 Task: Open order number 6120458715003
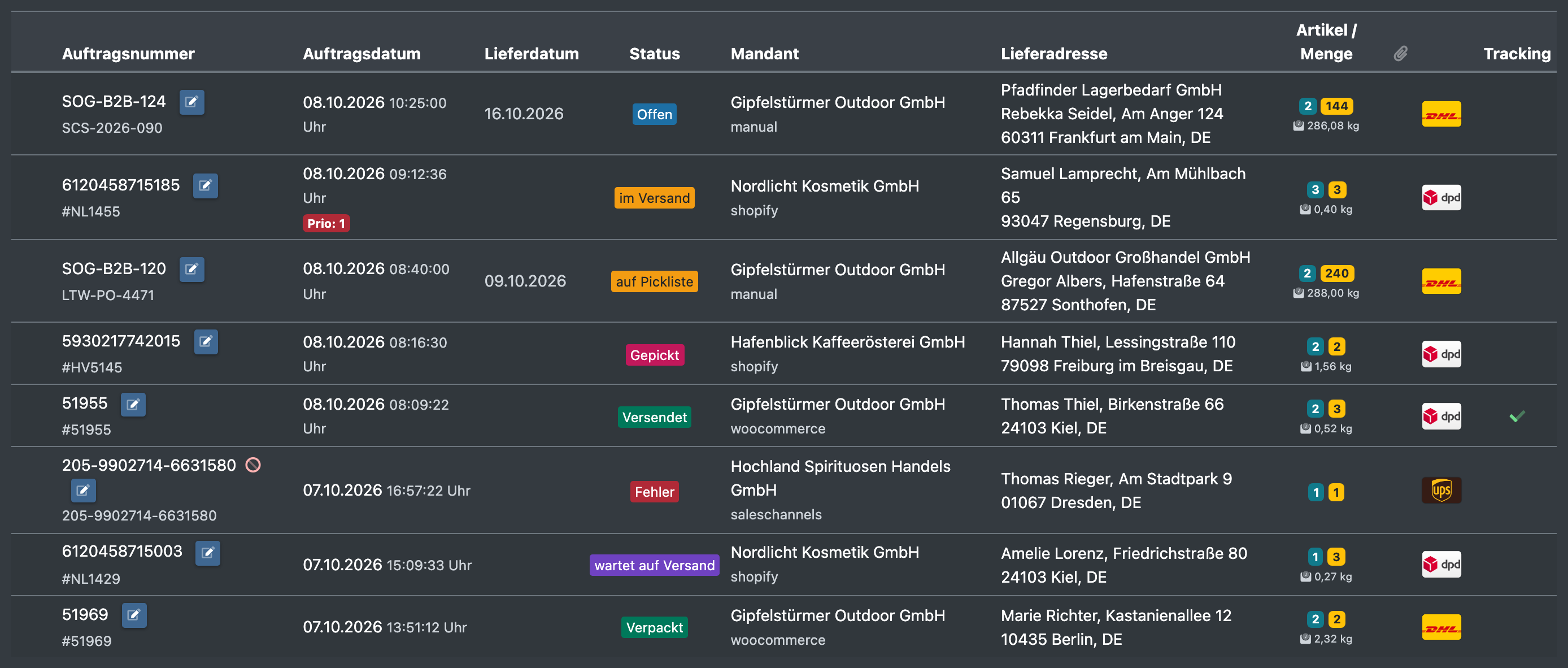pos(123,551)
